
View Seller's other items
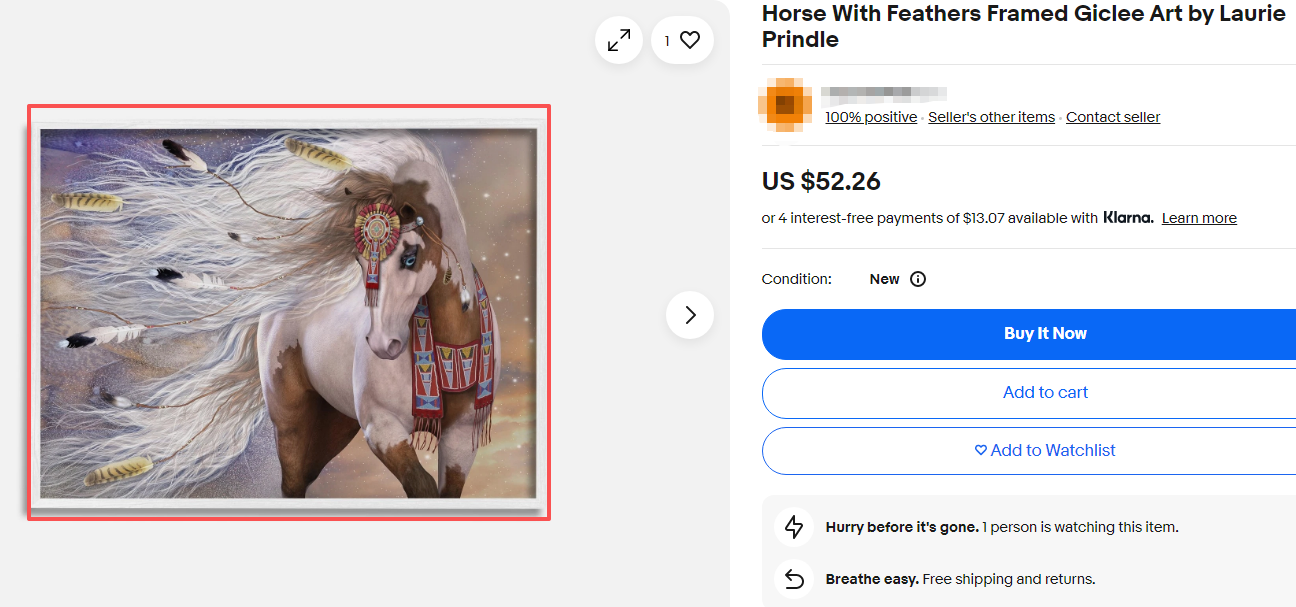(991, 117)
